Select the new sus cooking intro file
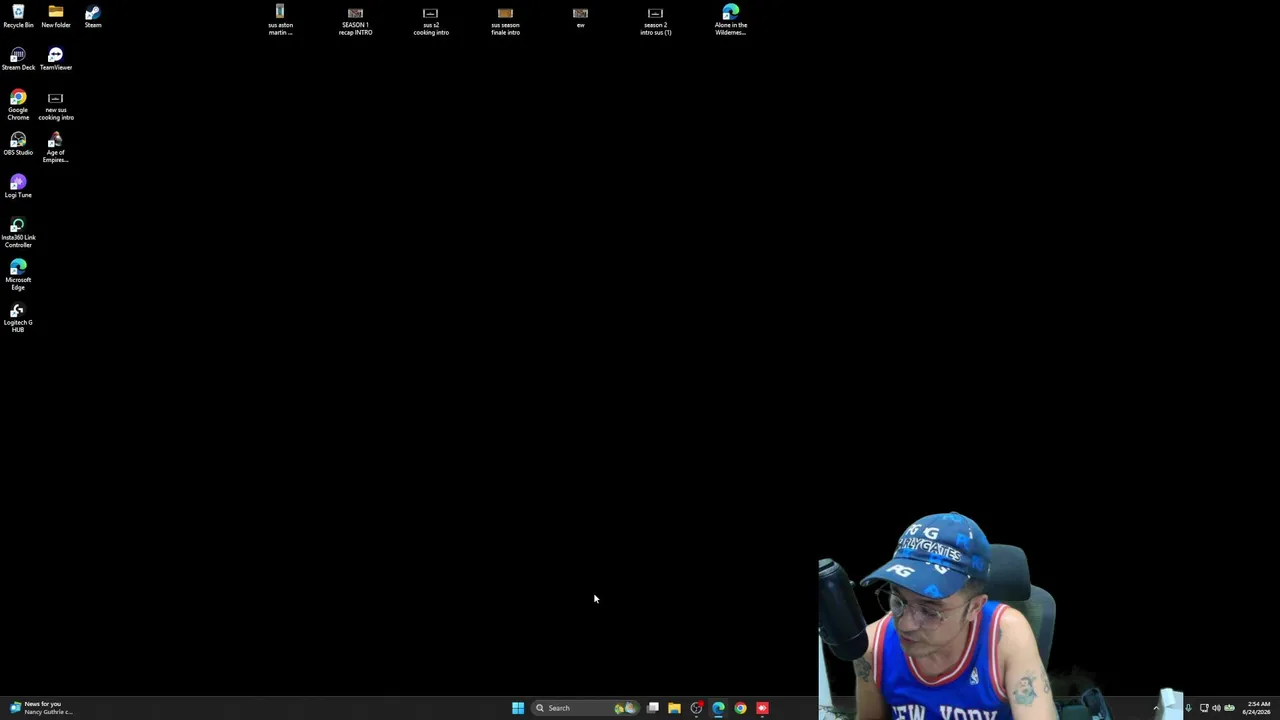The height and width of the screenshot is (720, 1280). click(x=56, y=105)
